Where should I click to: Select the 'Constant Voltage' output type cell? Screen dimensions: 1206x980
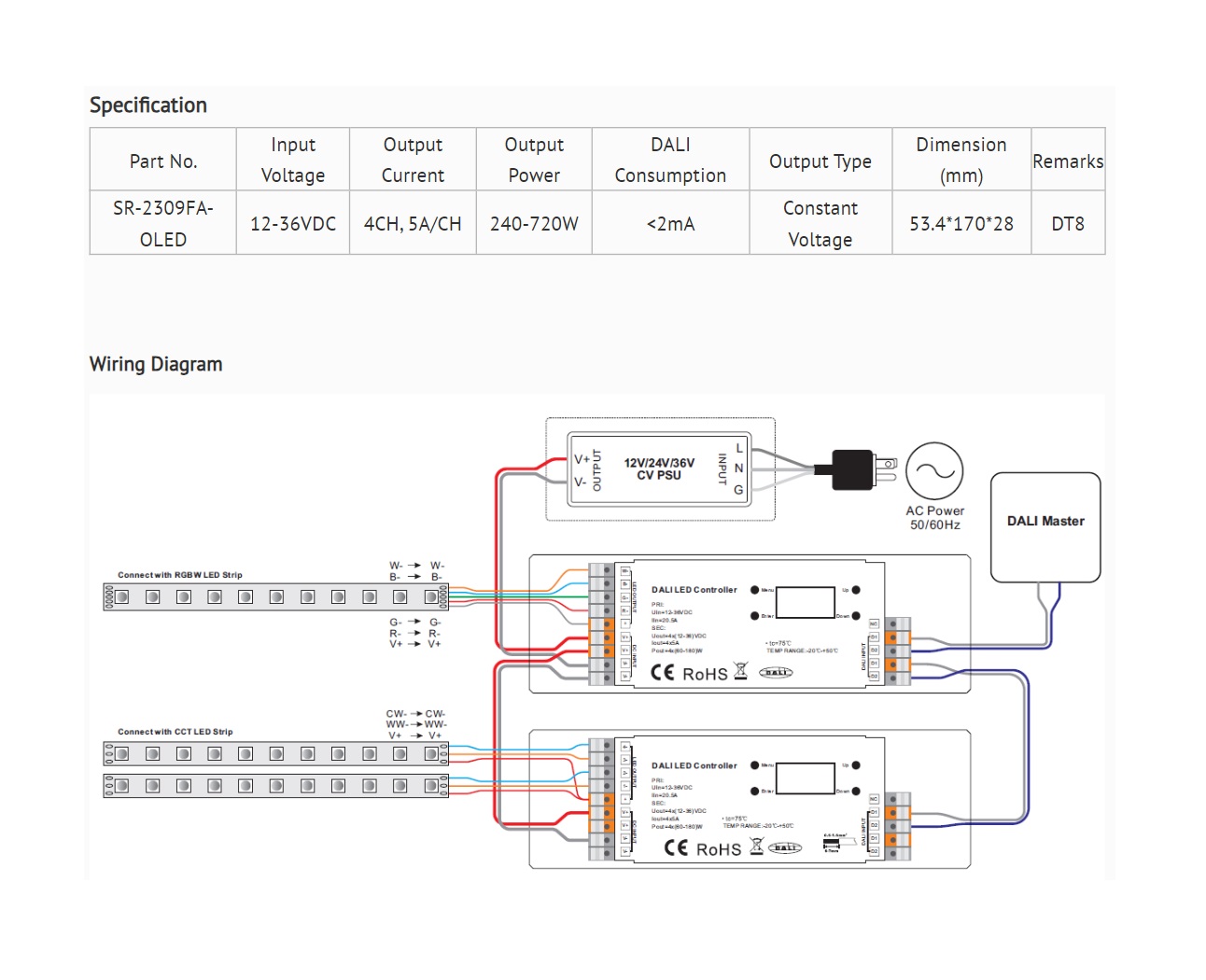820,223
